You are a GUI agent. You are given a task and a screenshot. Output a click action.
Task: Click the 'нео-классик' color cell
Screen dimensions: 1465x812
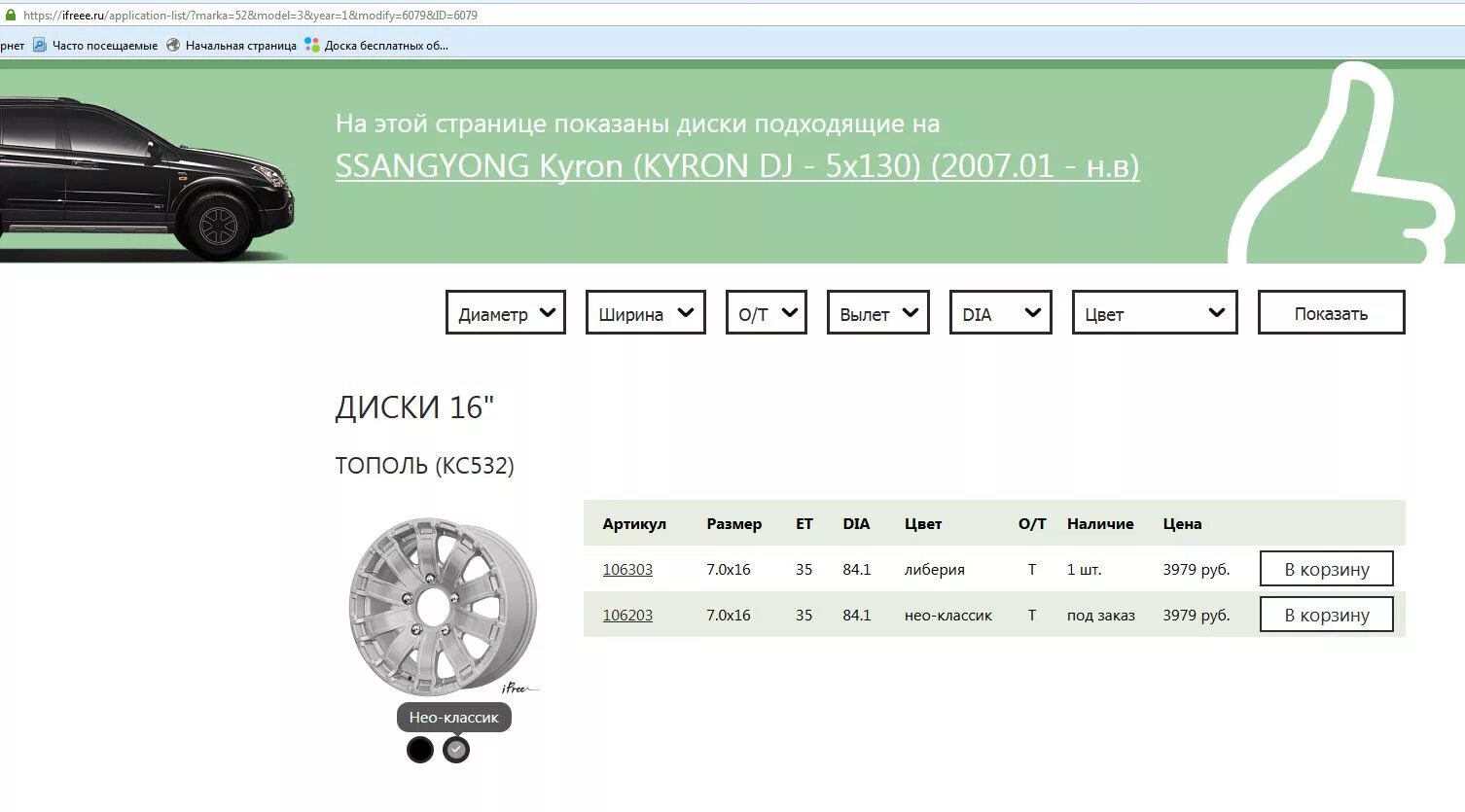948,616
